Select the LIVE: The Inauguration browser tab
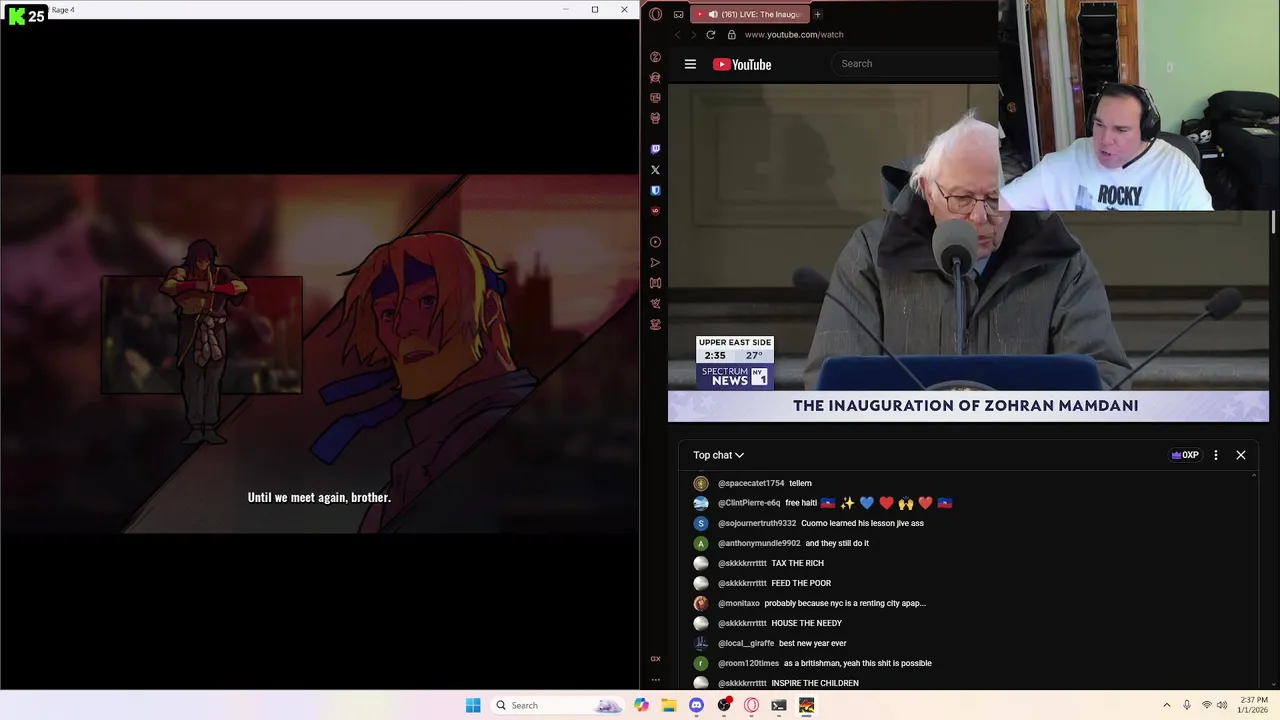 tap(750, 14)
